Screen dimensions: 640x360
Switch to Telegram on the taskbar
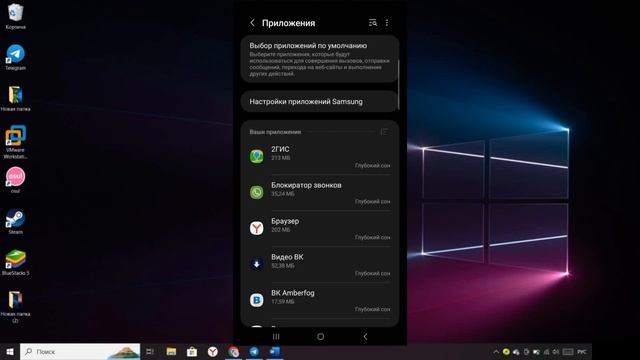coord(254,351)
